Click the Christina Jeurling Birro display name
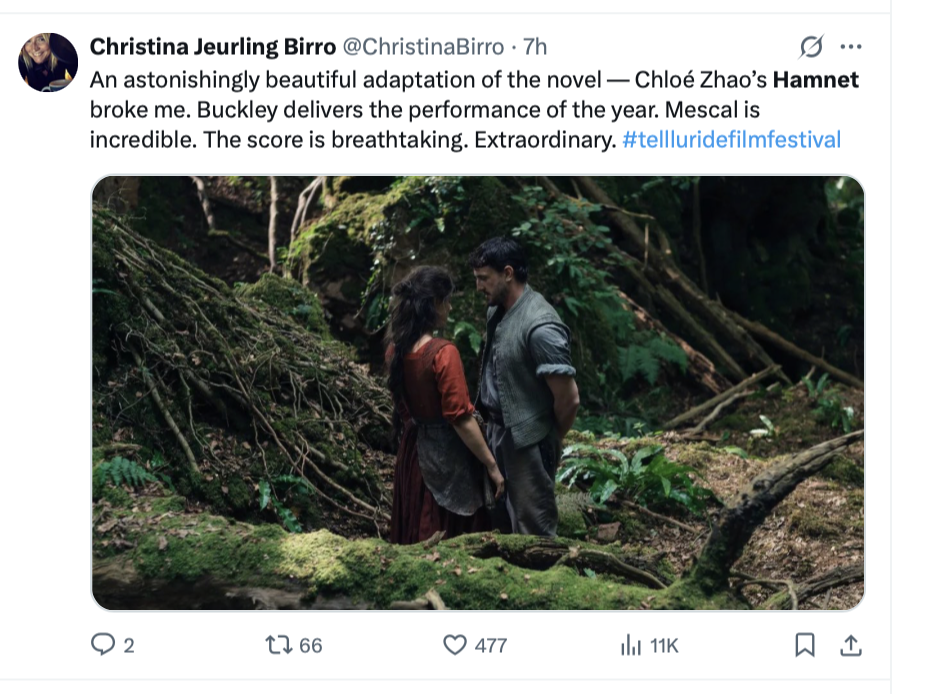Viewport: 932px width, 694px height. click(213, 47)
